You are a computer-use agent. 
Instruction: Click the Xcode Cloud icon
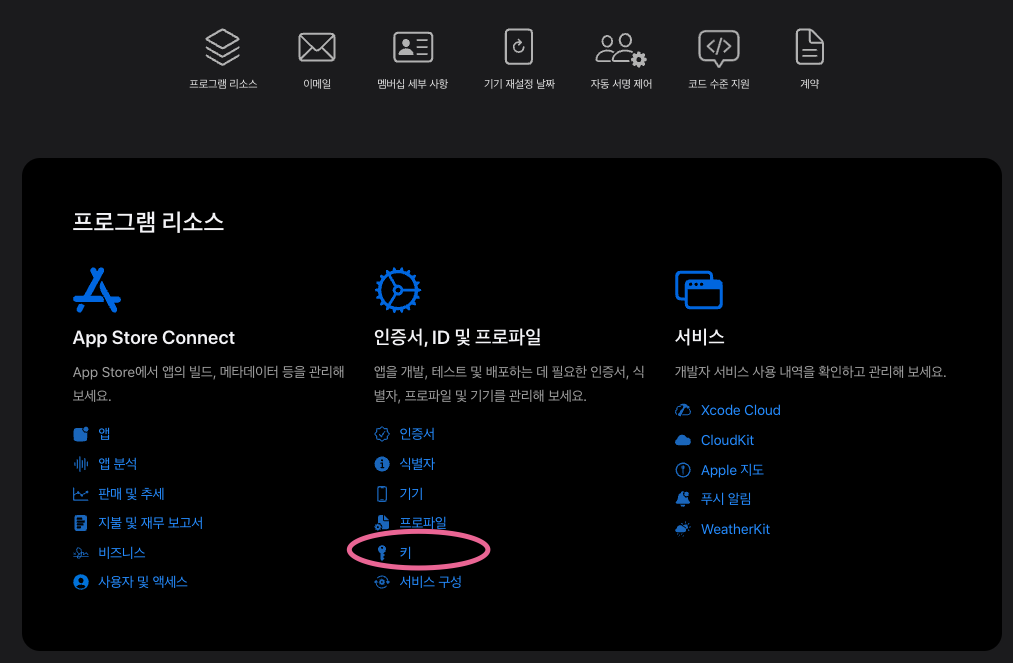click(683, 410)
